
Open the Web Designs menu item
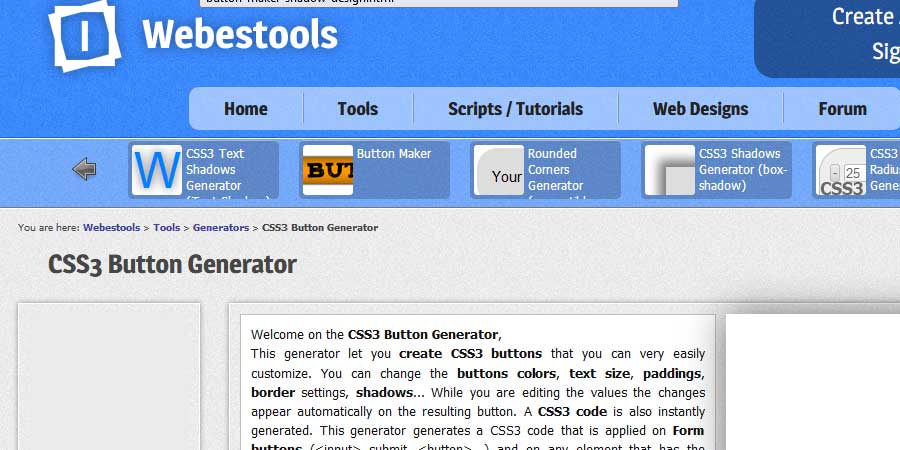coord(700,108)
